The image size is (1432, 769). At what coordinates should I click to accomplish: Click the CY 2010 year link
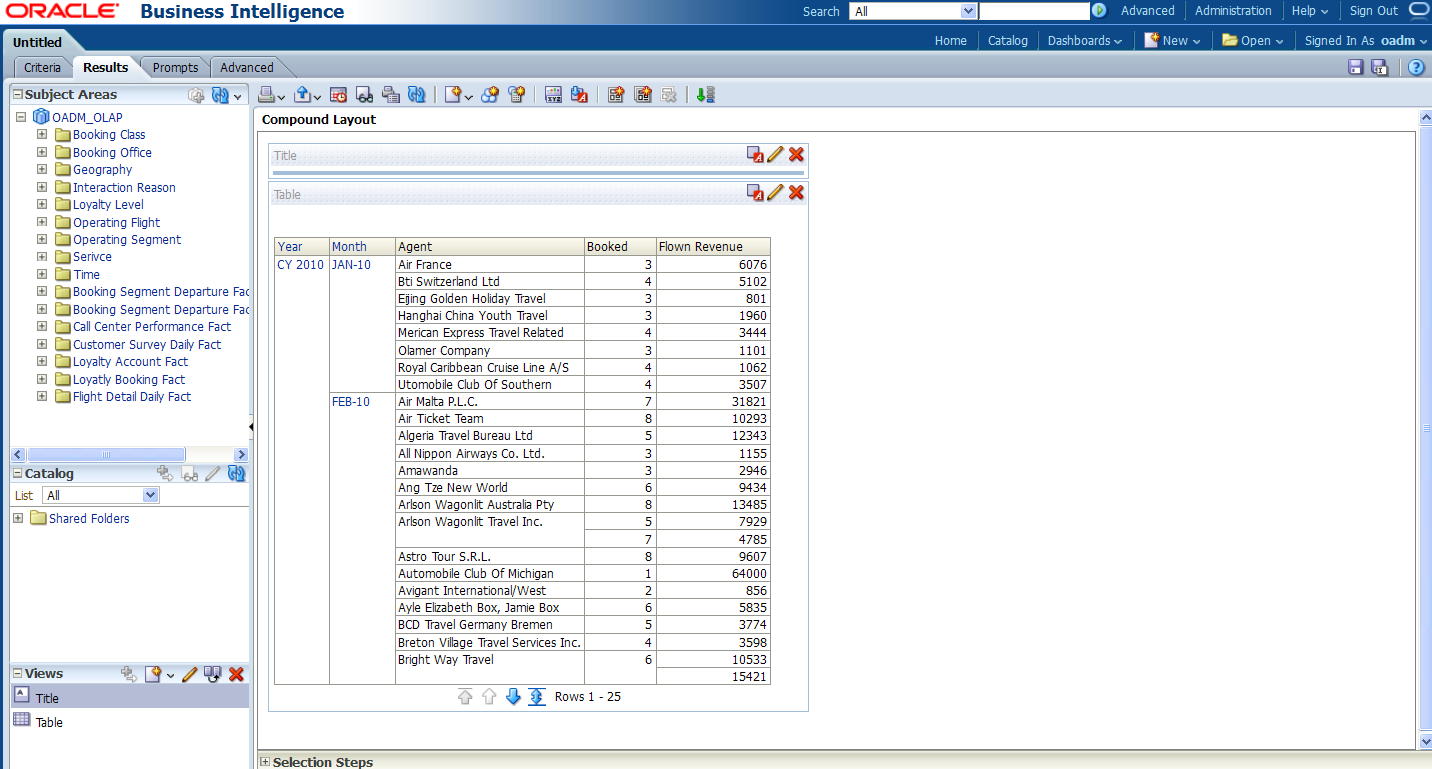(x=300, y=265)
